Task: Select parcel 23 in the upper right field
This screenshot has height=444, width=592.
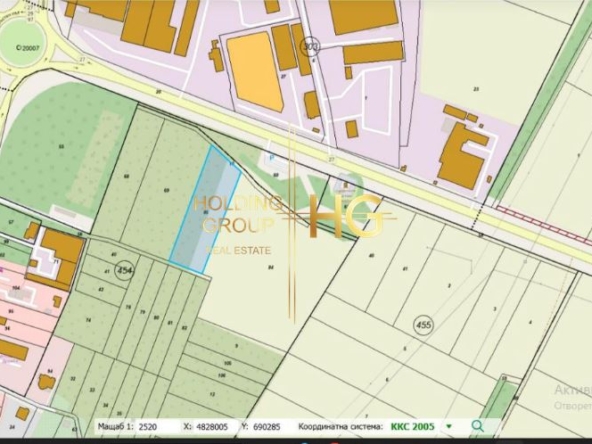Action: pyautogui.click(x=476, y=89)
